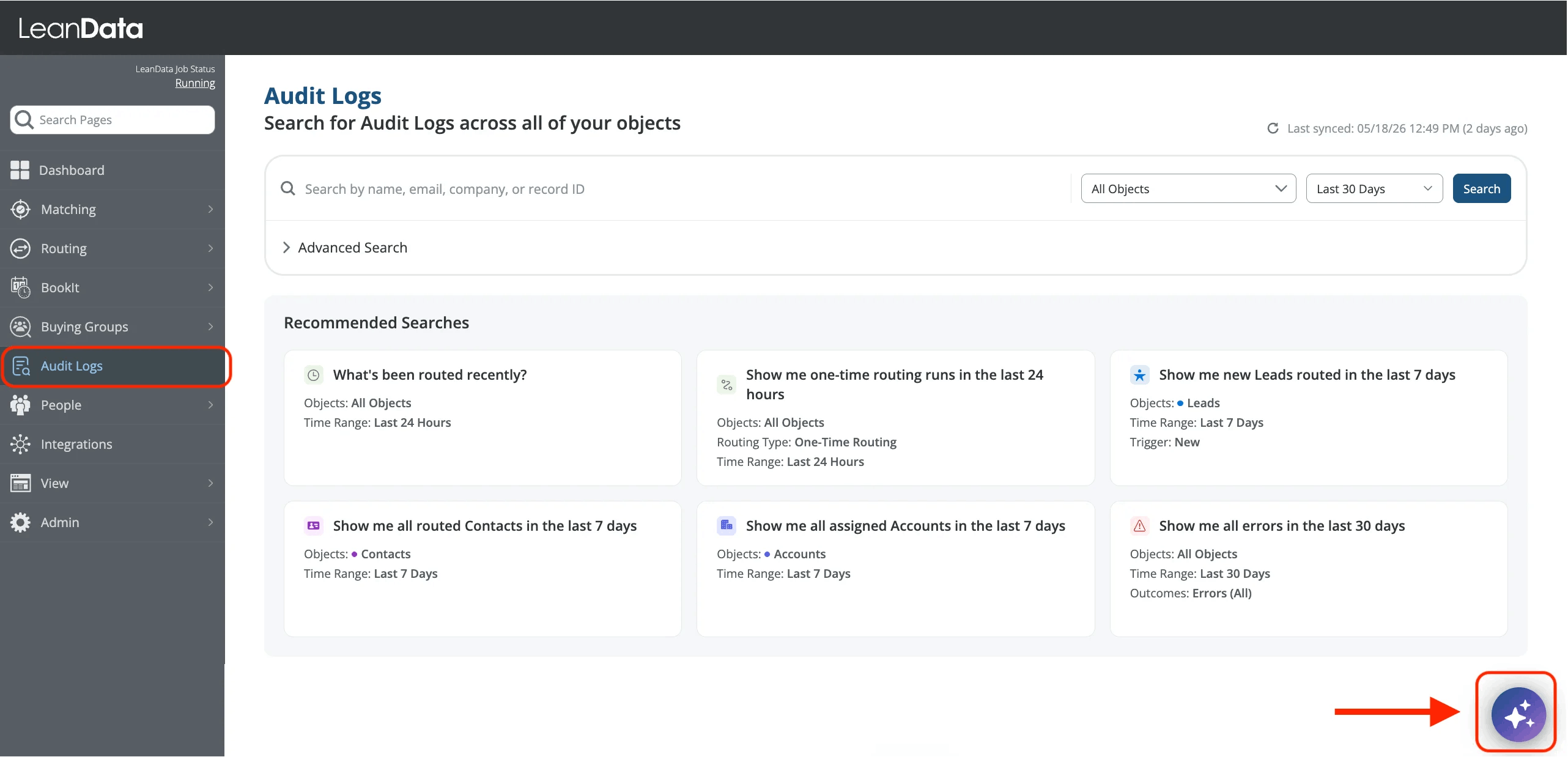Run 'What's been routed recently?' search
Image resolution: width=1568 pixels, height=757 pixels.
(x=483, y=418)
